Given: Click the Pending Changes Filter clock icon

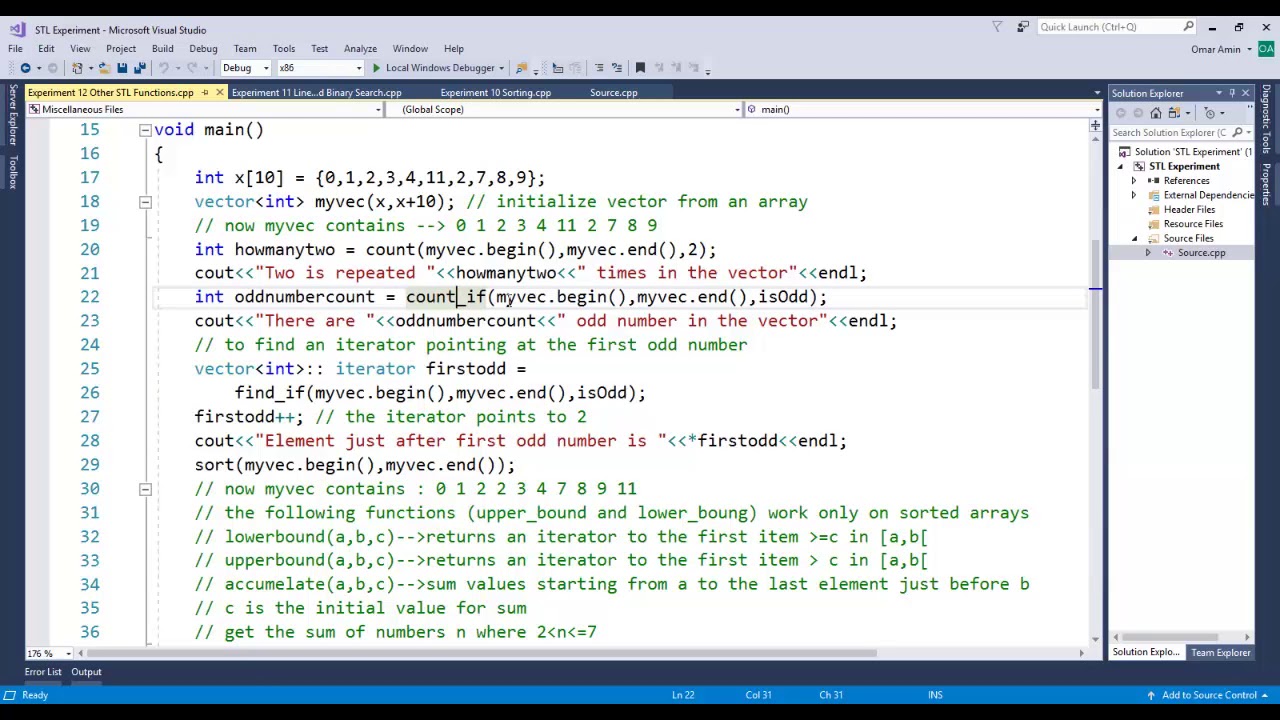Looking at the screenshot, I should (1209, 113).
